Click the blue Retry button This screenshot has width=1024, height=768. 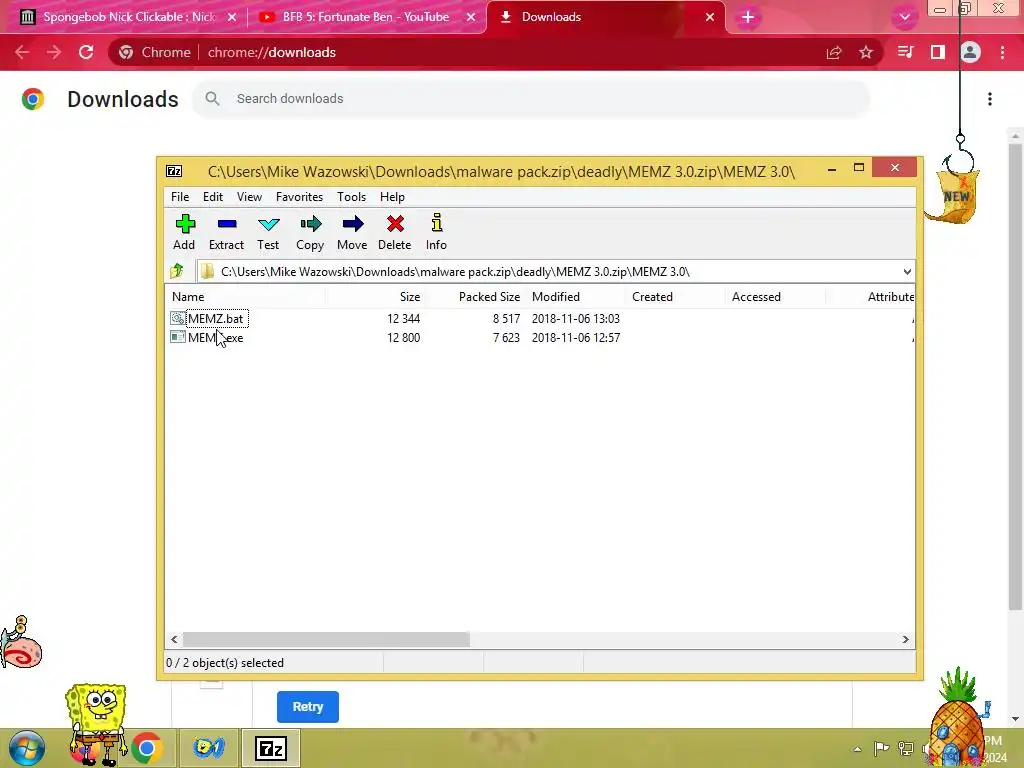308,707
